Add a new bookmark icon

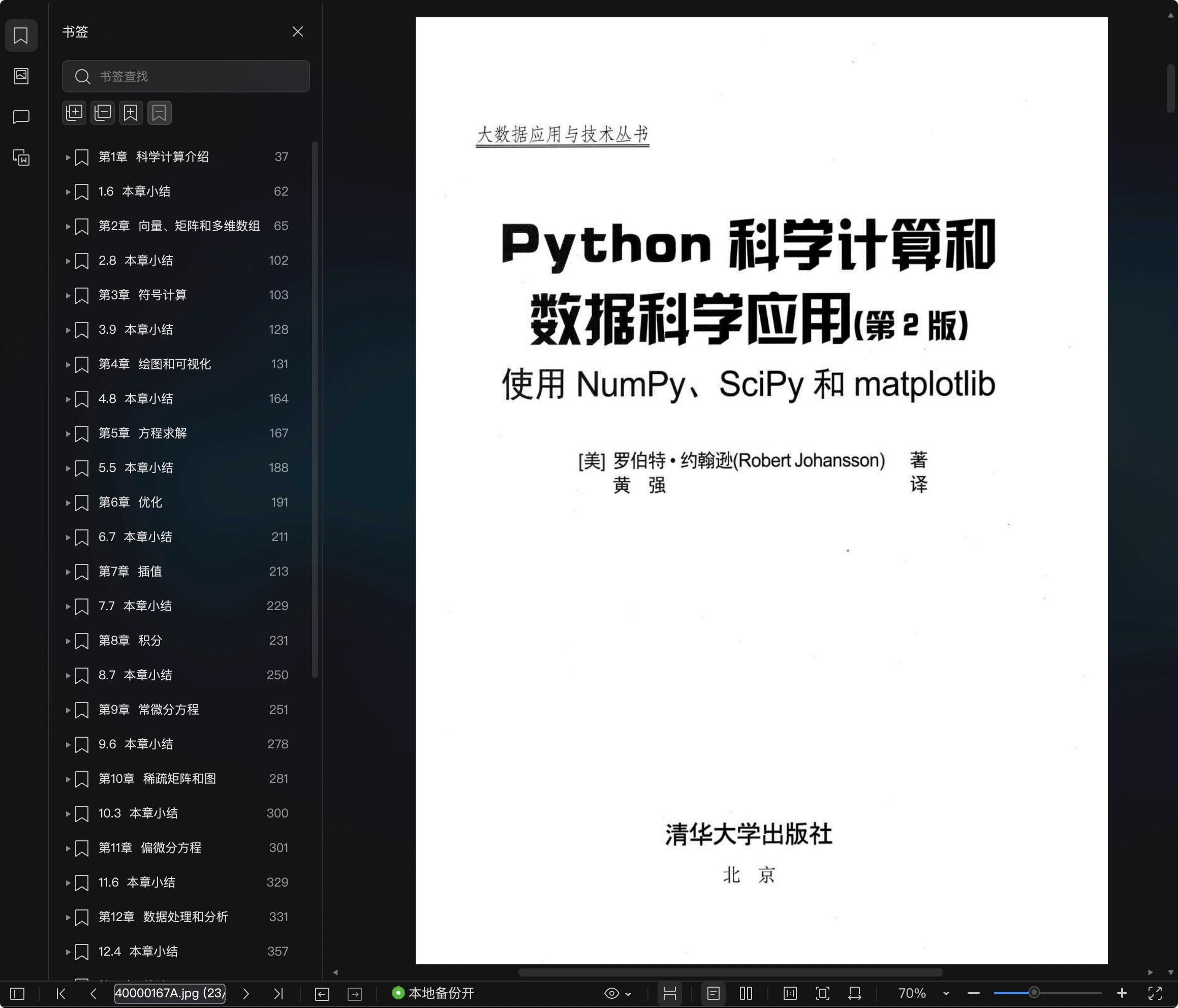pos(131,113)
